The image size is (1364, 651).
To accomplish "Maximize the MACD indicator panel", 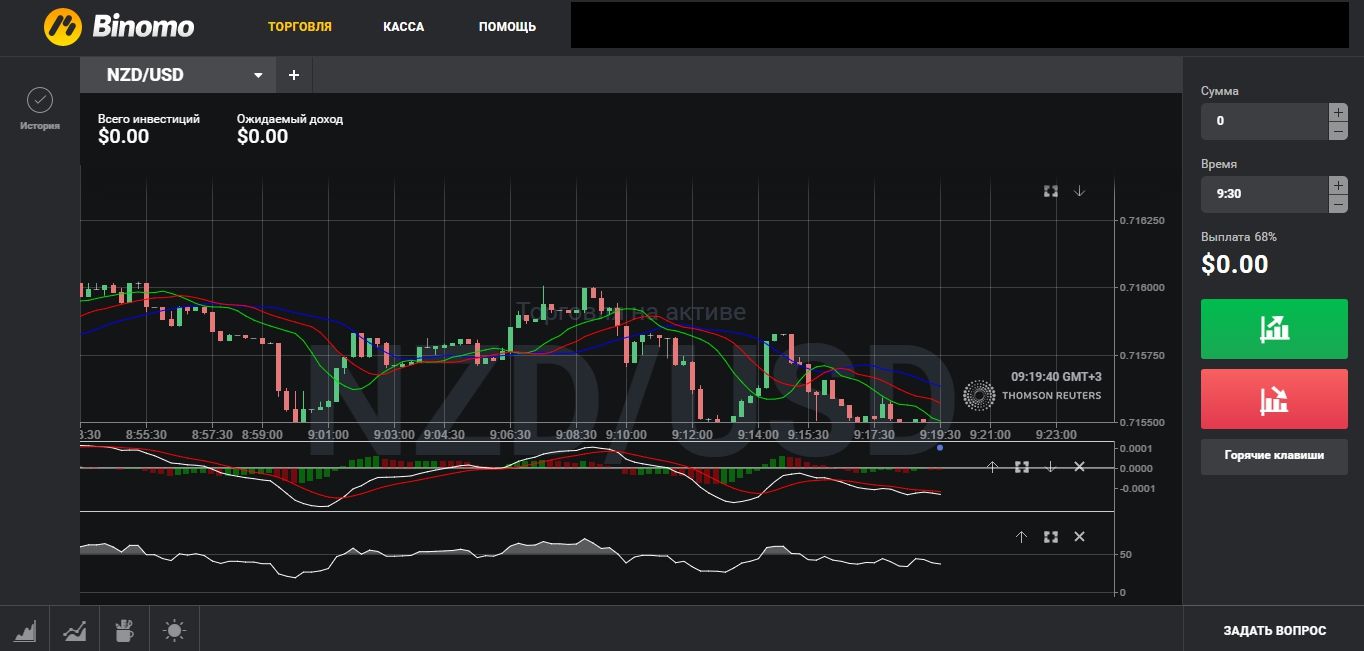I will [1022, 467].
